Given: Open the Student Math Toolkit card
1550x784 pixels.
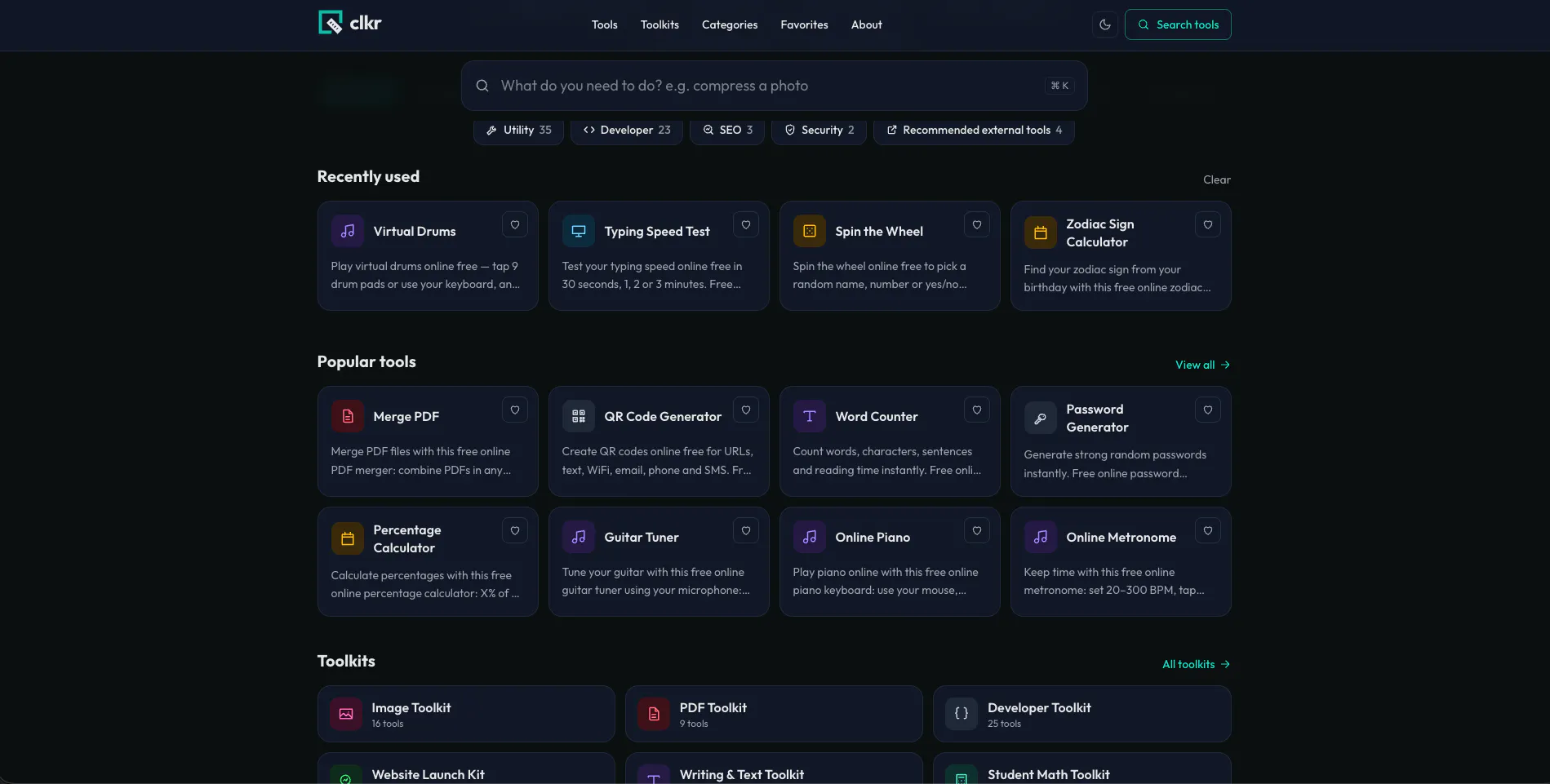Looking at the screenshot, I should coord(1081,768).
